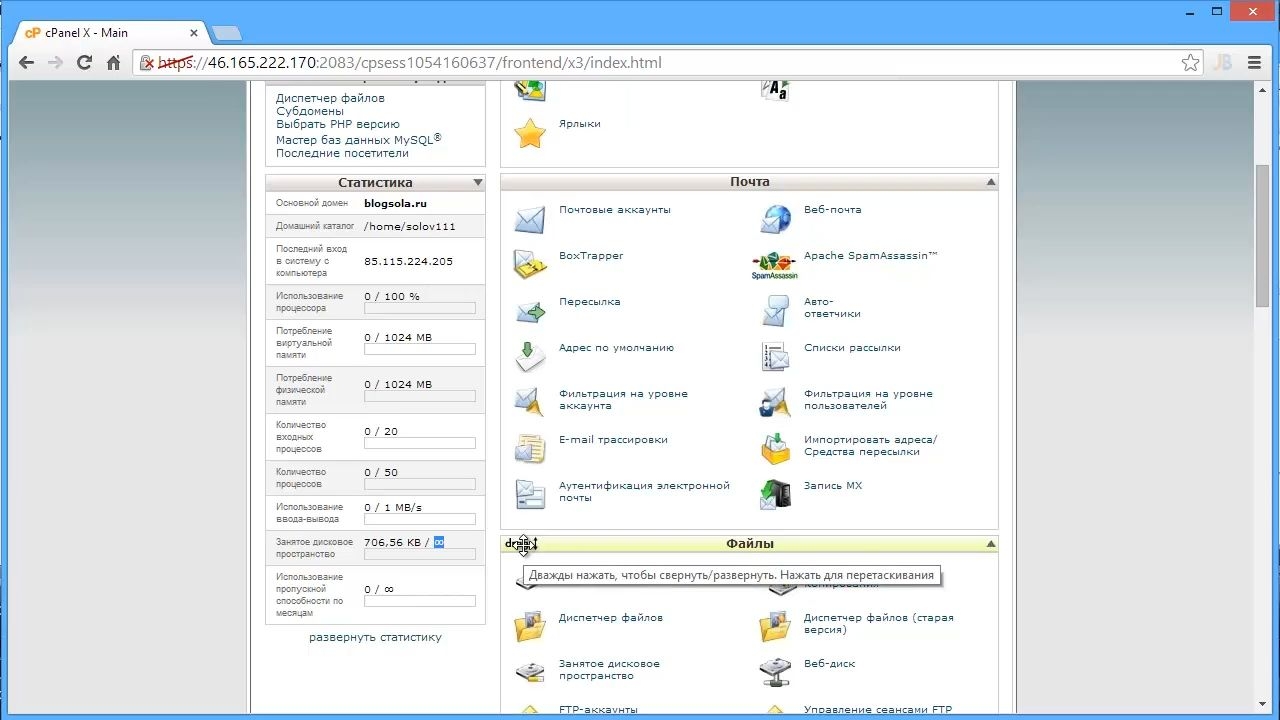Open the Apache SpamAssassin icon
The image size is (1280, 720).
(x=775, y=266)
